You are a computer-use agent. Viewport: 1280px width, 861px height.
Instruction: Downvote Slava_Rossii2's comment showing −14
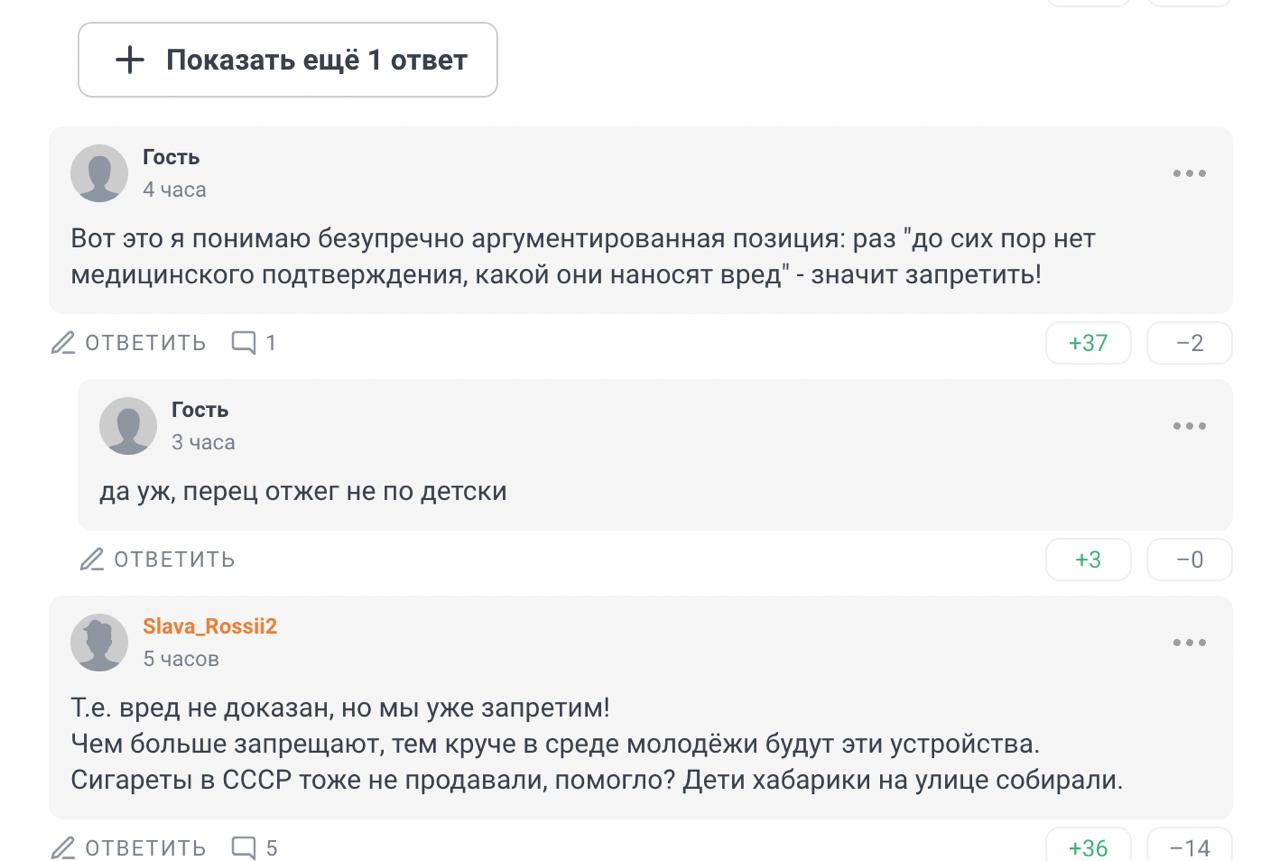tap(1189, 848)
